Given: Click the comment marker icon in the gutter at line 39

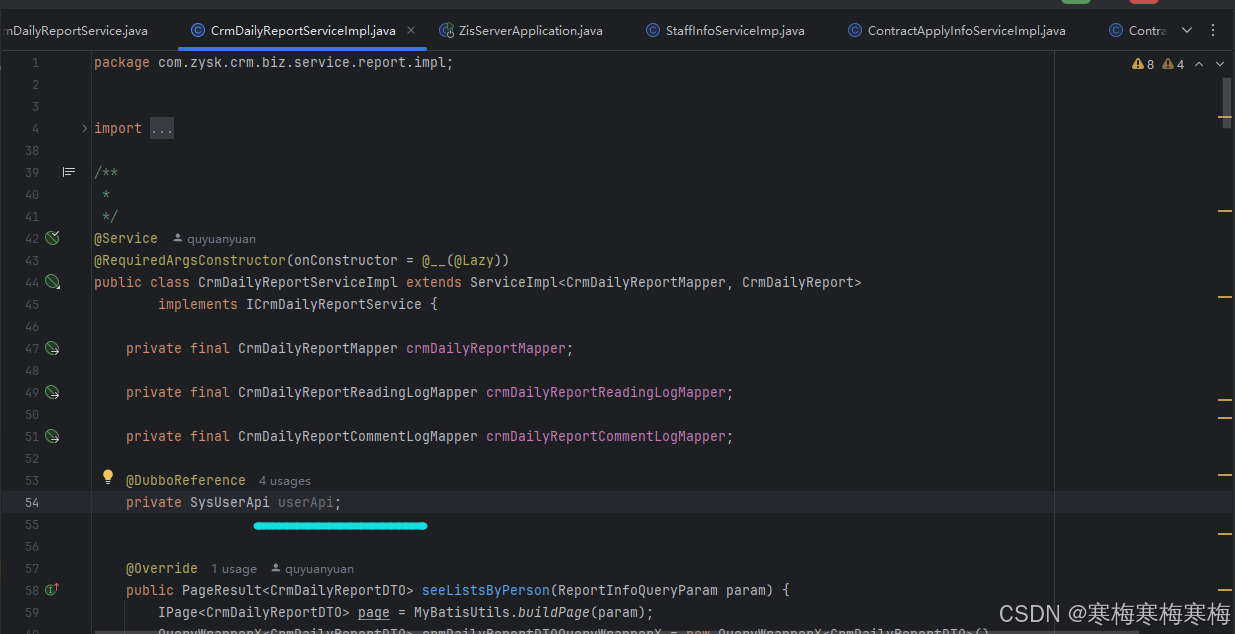Looking at the screenshot, I should pos(68,172).
